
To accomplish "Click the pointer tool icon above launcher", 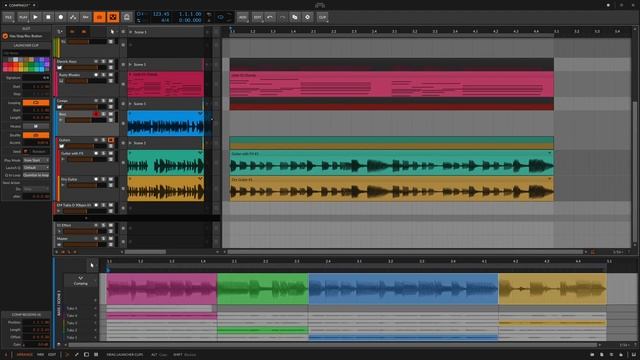I will [x=112, y=32].
